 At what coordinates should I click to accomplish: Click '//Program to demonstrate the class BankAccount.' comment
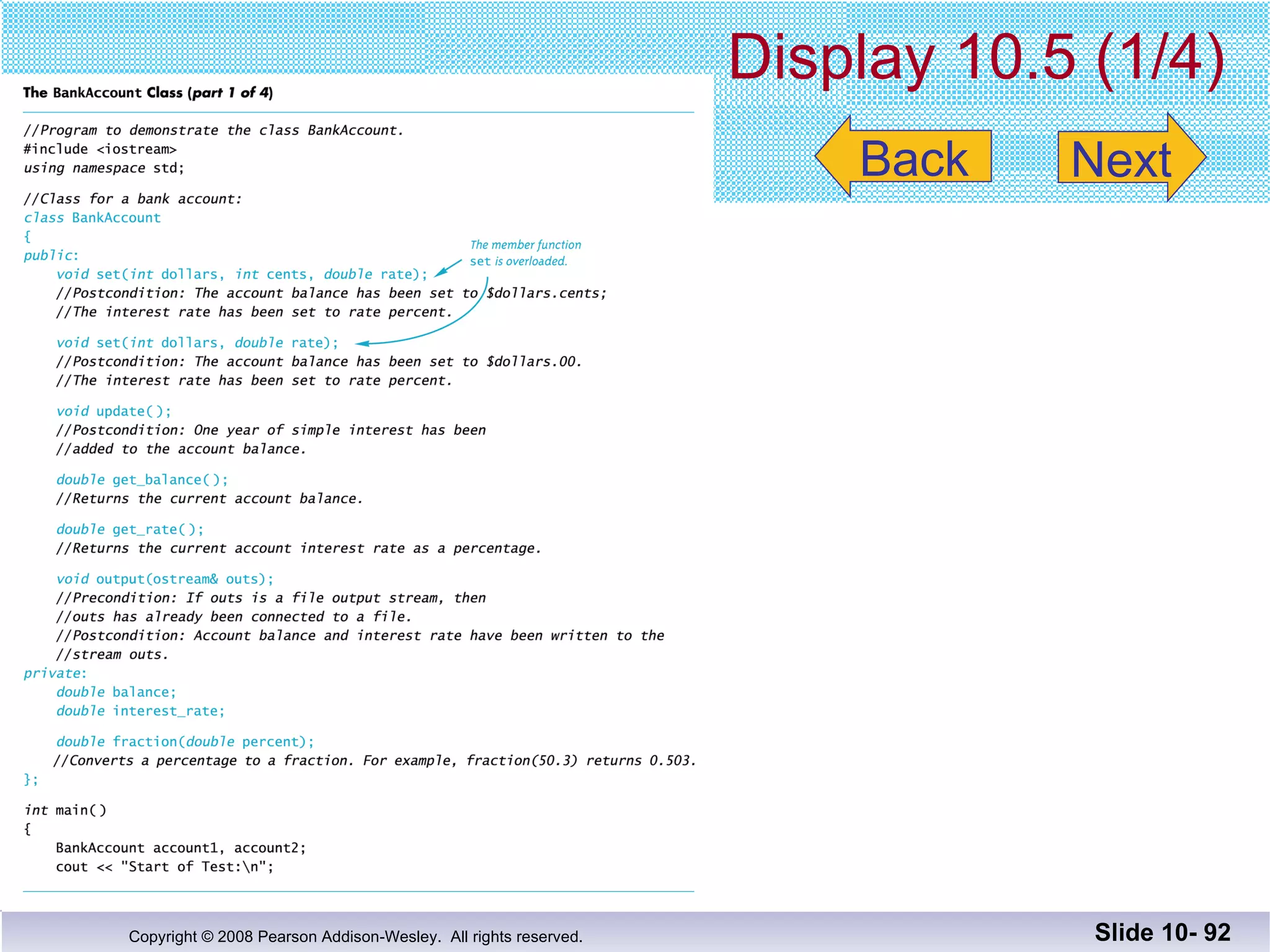pos(213,131)
